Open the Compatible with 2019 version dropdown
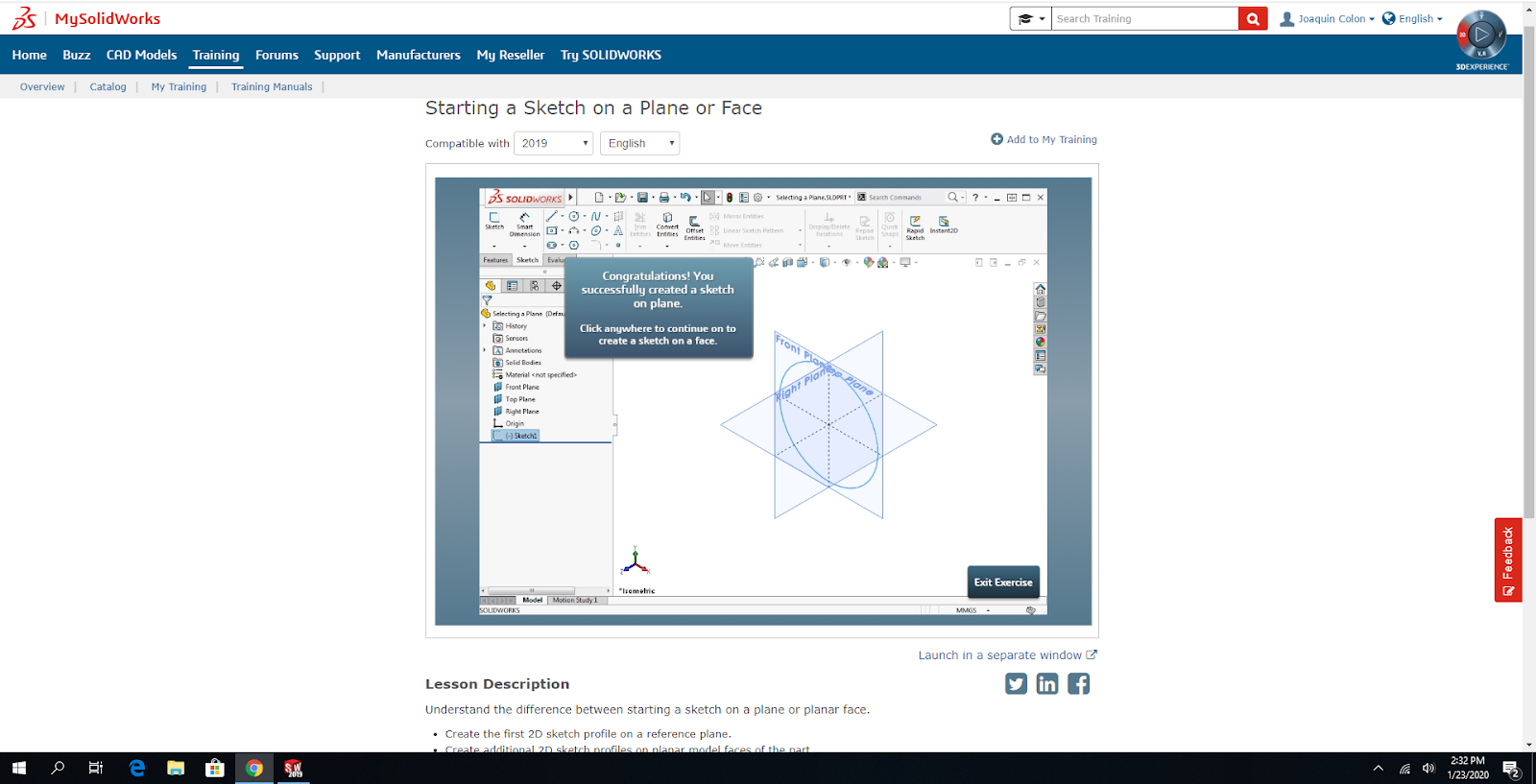This screenshot has width=1536, height=784. coord(554,143)
